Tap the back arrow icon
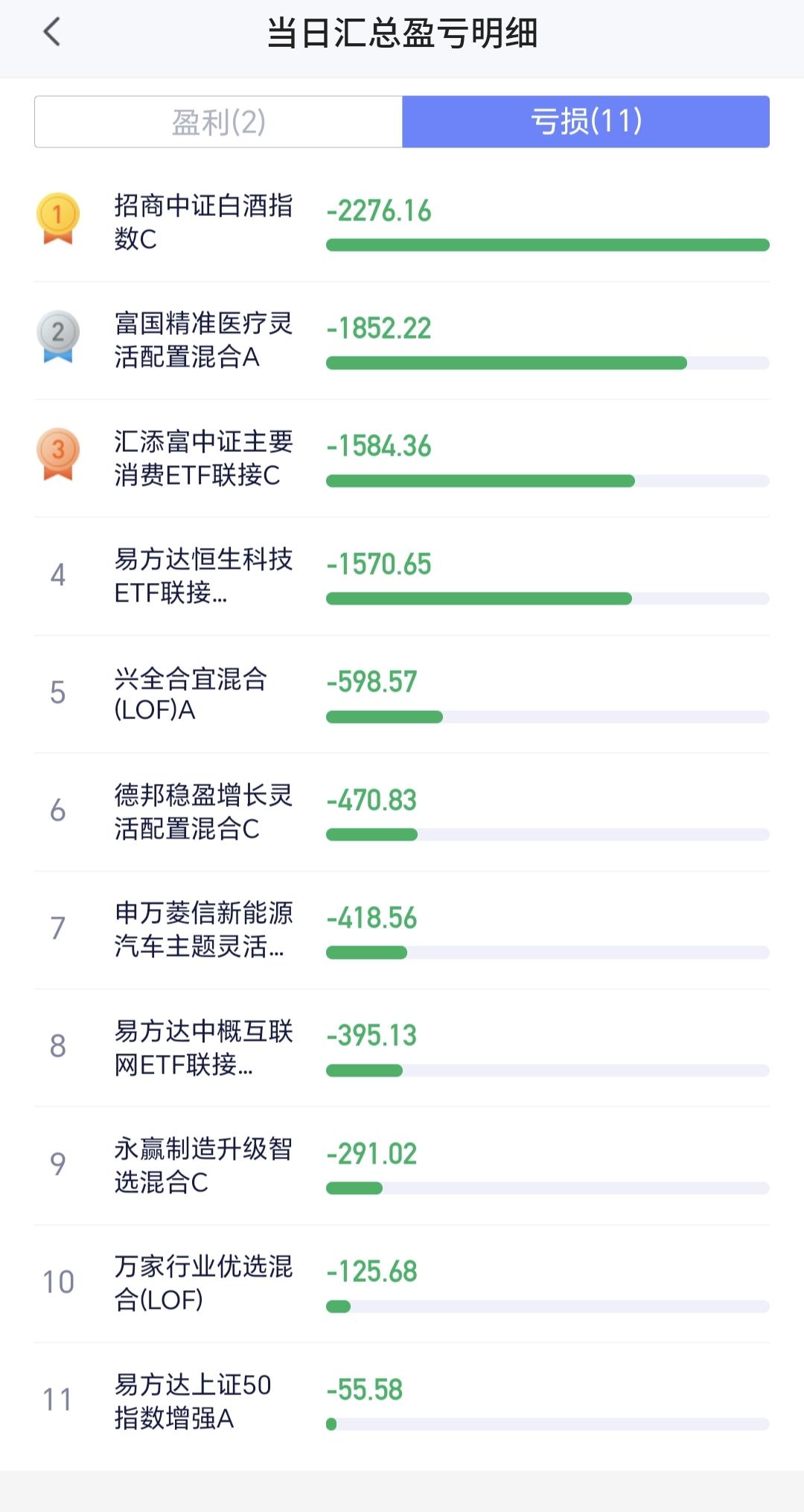This screenshot has width=804, height=1512. [x=51, y=32]
